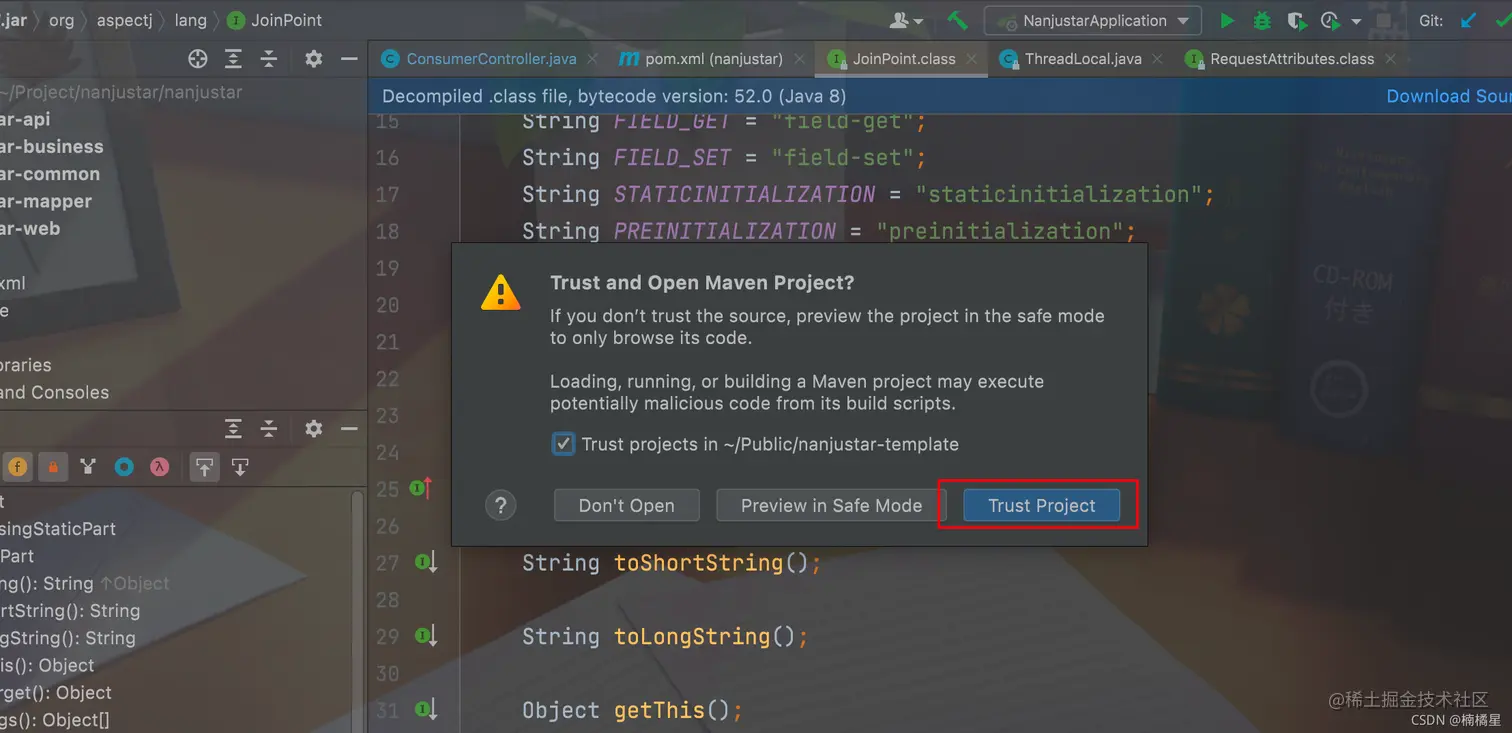Switch to the ConsumerController.java tab

click(480, 59)
